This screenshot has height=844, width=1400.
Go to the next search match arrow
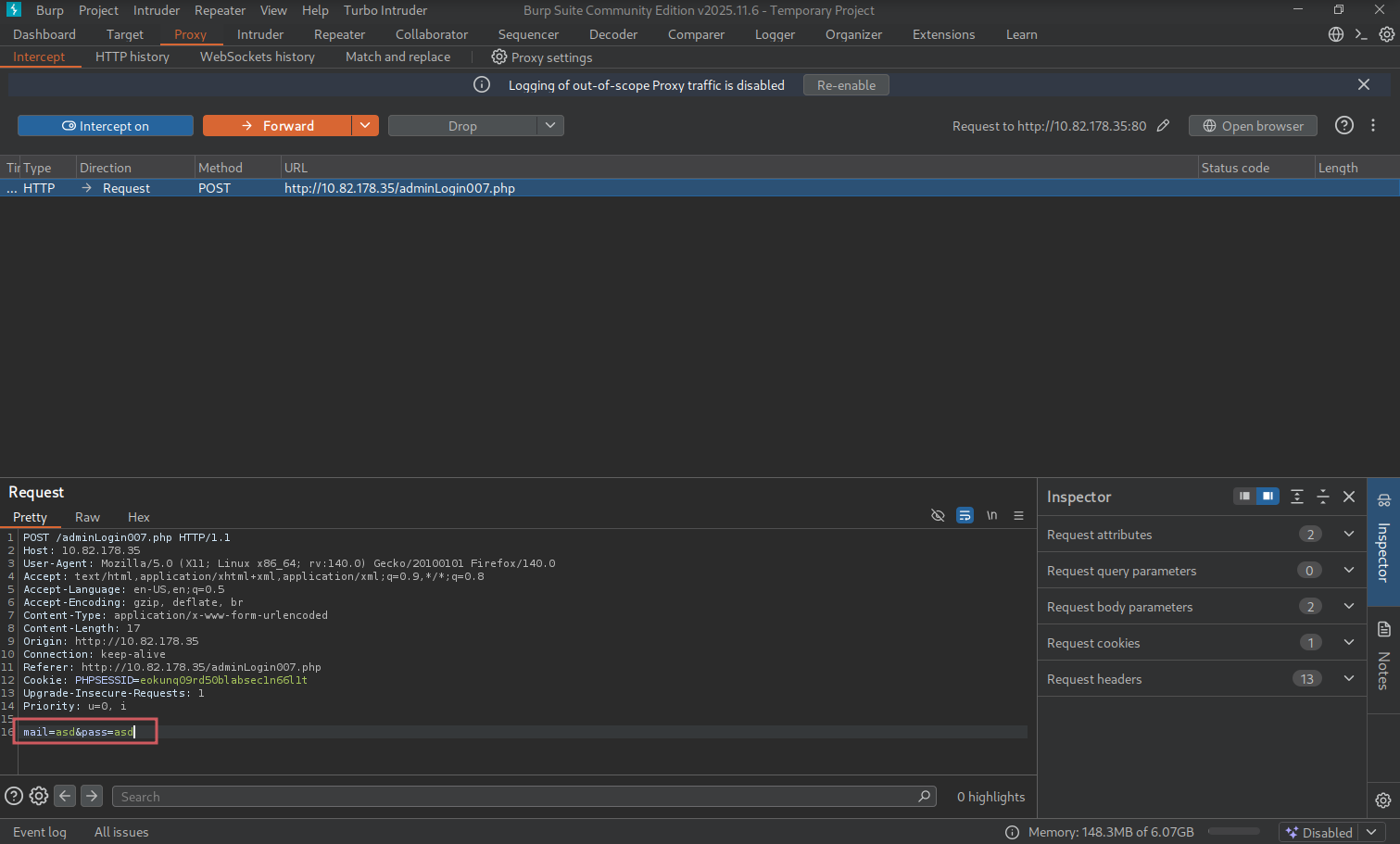pyautogui.click(x=92, y=796)
